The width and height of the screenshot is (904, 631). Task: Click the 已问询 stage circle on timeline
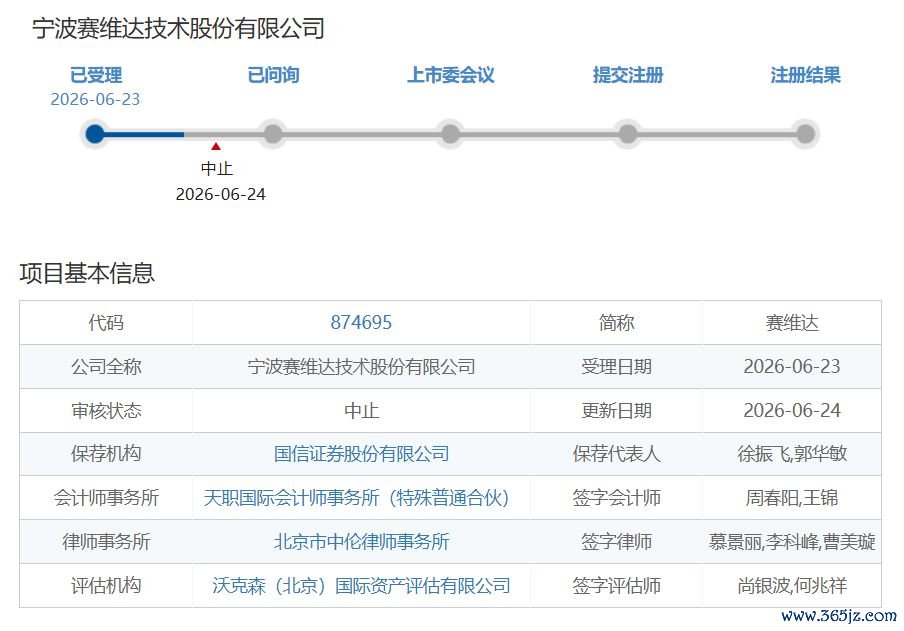click(273, 134)
